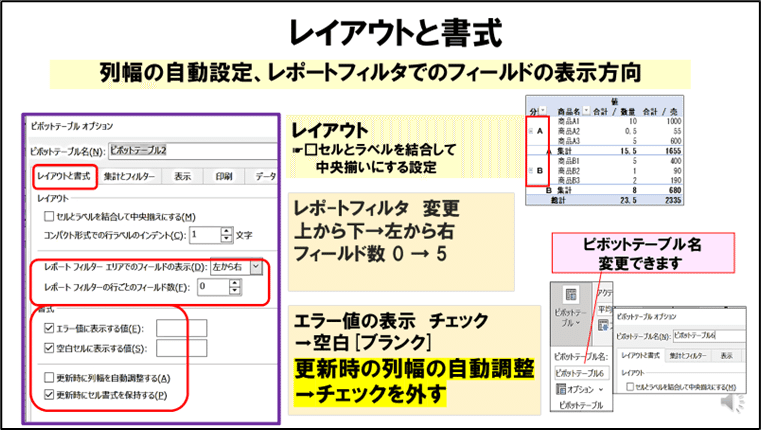The image size is (761, 430).
Task: Collapse group A in the sample pivot table
Action: tap(530, 131)
